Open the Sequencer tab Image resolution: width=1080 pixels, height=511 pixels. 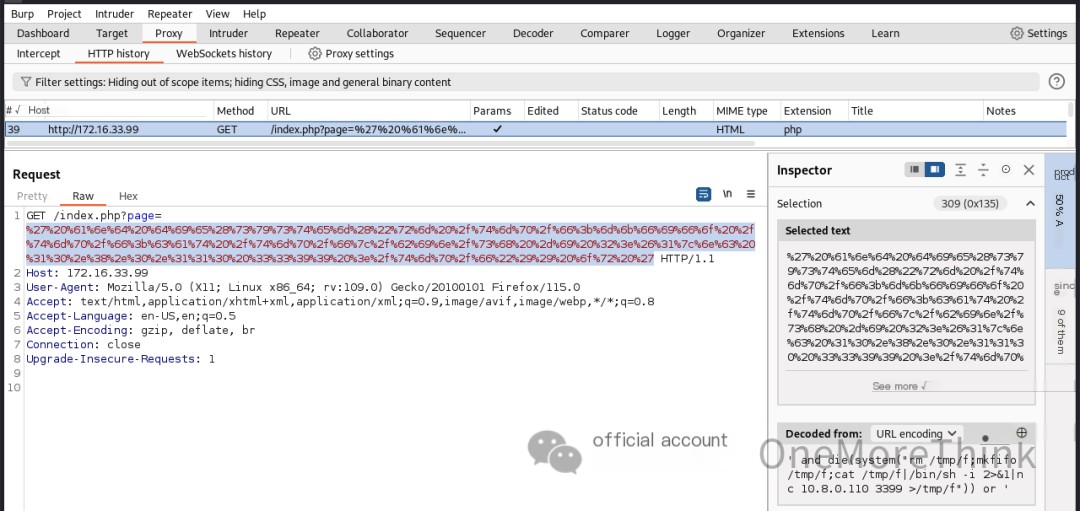coord(460,33)
